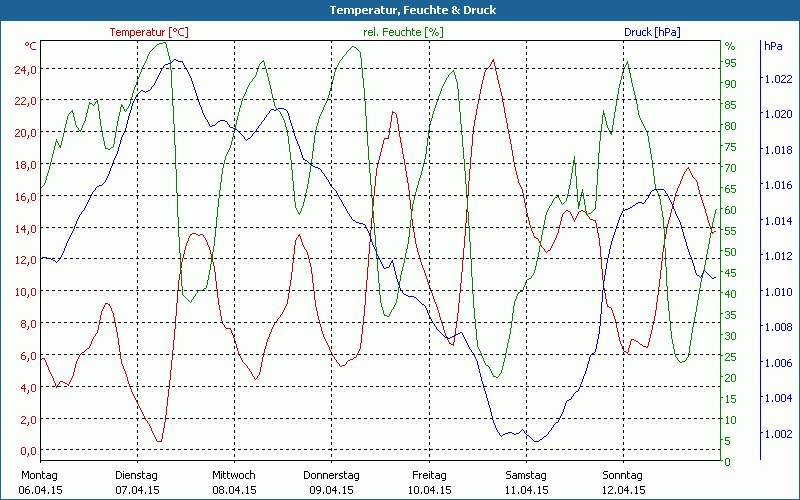
Task: Click the 0,0 tick on temperature axis
Action: 29,451
